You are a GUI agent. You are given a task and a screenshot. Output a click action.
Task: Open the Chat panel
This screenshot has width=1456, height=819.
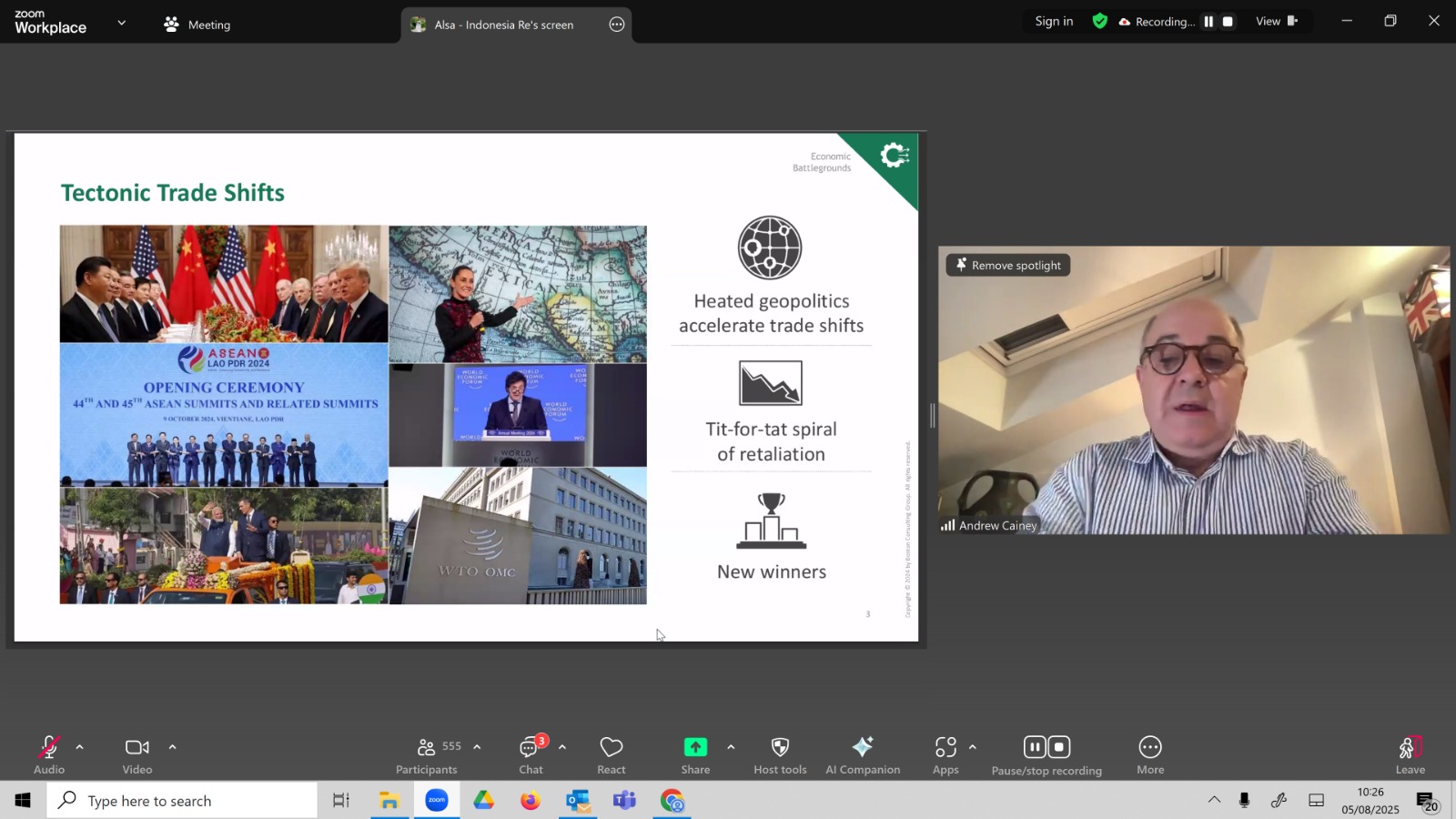[531, 754]
